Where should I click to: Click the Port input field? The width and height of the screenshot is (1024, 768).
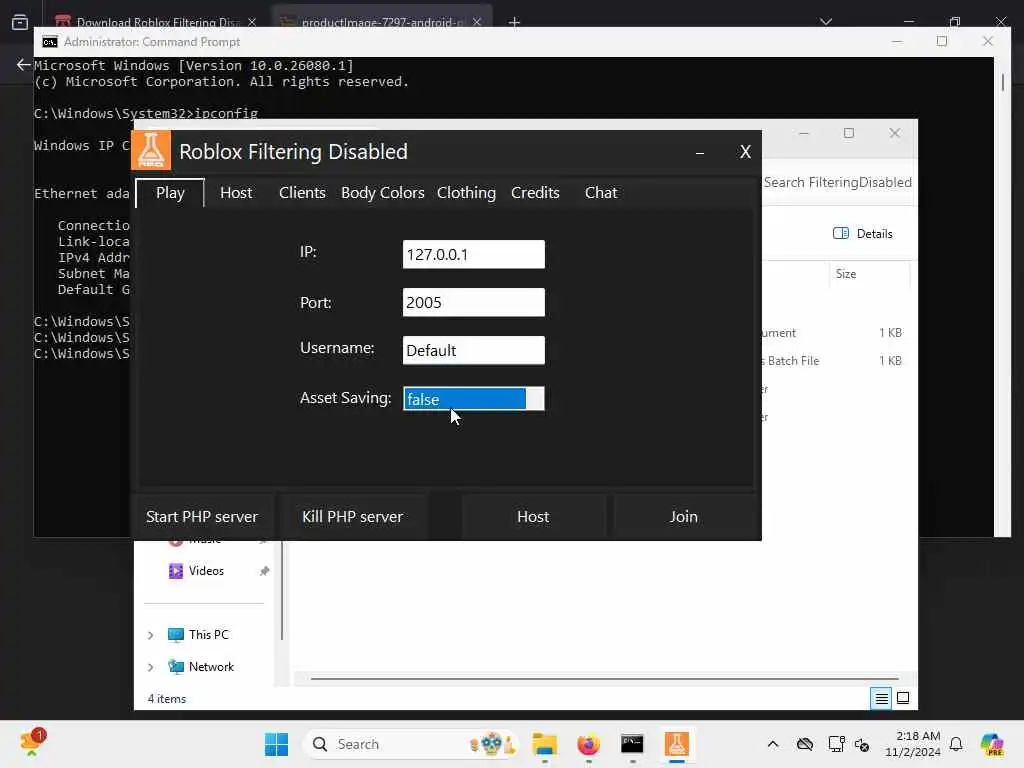[x=473, y=302]
